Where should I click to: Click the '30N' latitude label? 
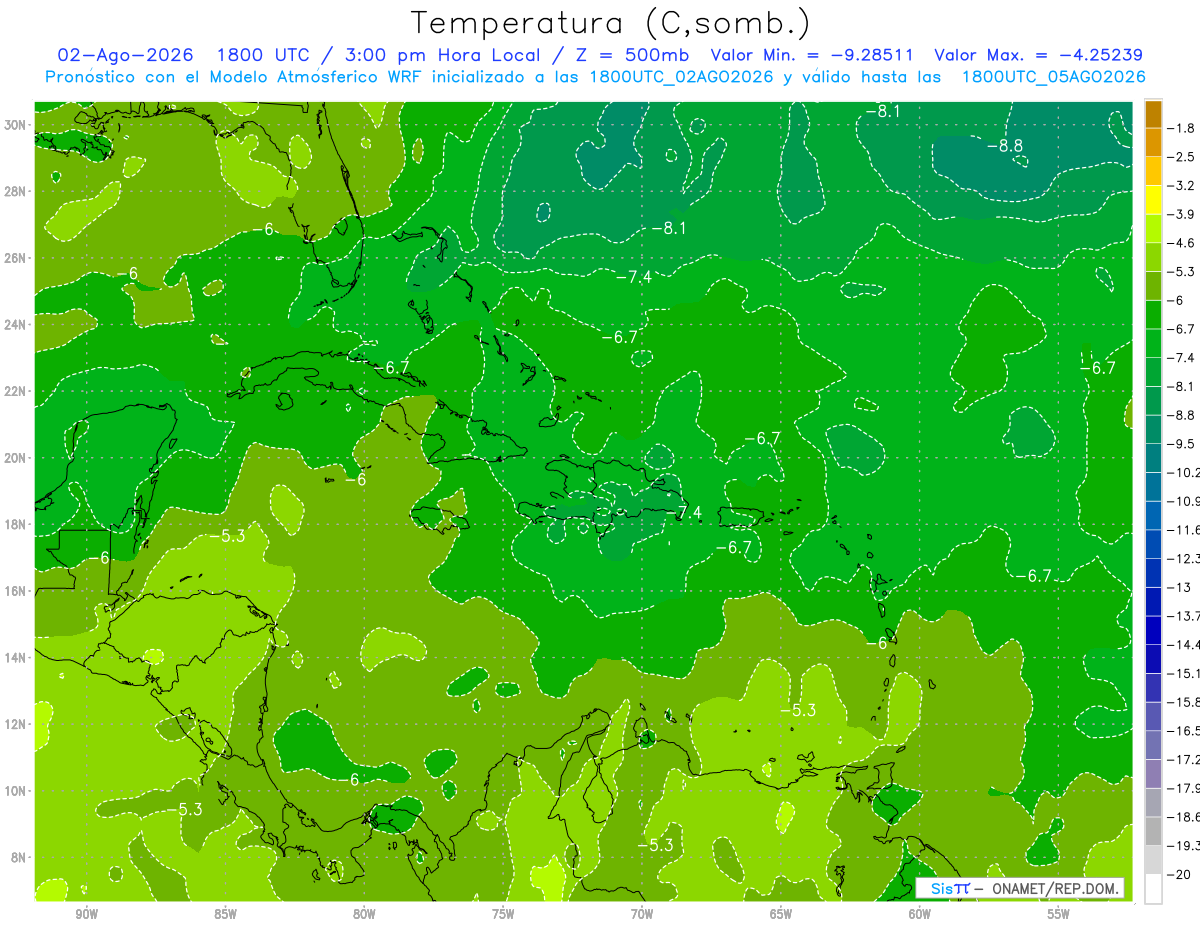tap(16, 124)
